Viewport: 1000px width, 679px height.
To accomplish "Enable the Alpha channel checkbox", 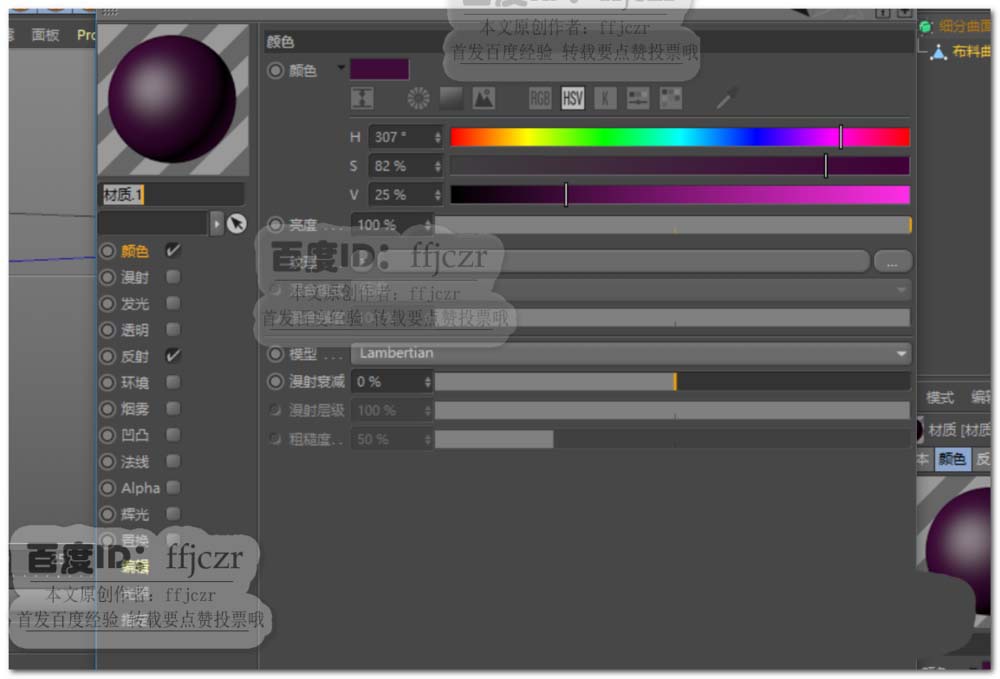I will coord(172,488).
